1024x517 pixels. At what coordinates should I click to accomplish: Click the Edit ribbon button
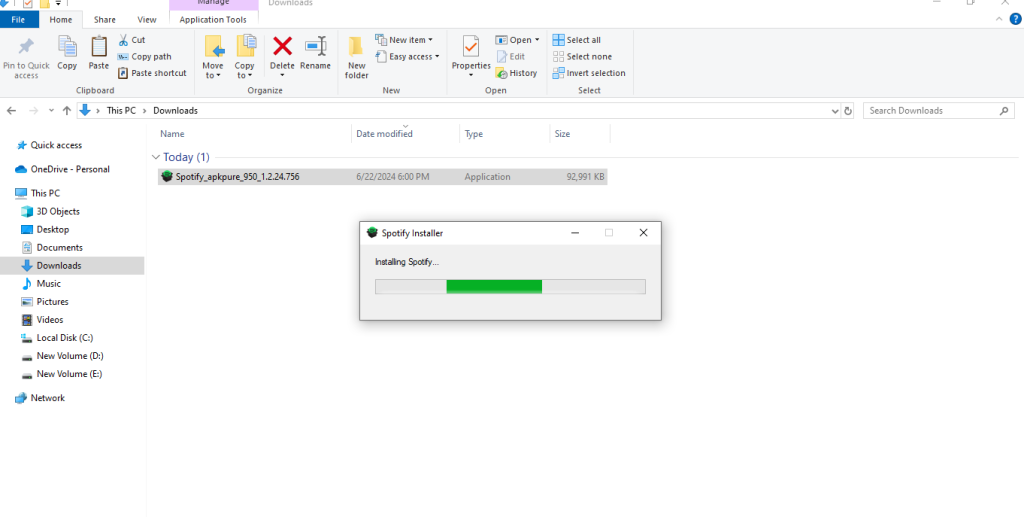click(510, 57)
